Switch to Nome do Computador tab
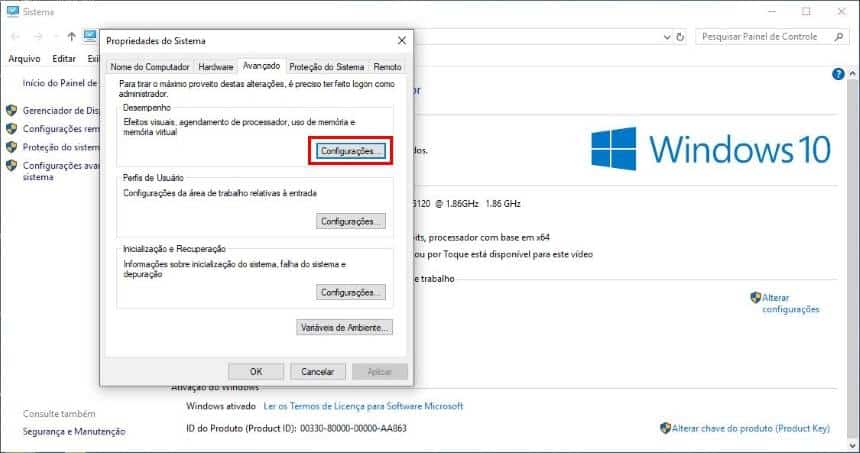860x453 pixels. point(150,66)
